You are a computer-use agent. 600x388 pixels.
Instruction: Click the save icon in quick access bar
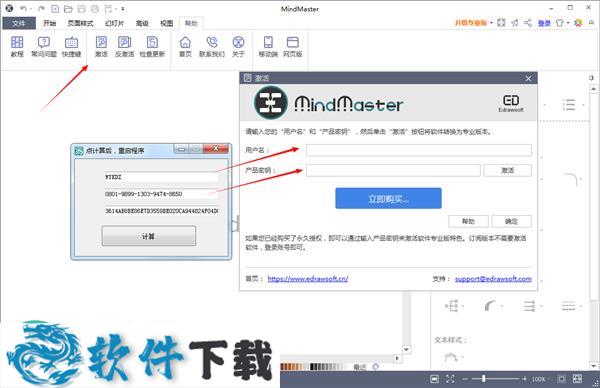coord(82,8)
